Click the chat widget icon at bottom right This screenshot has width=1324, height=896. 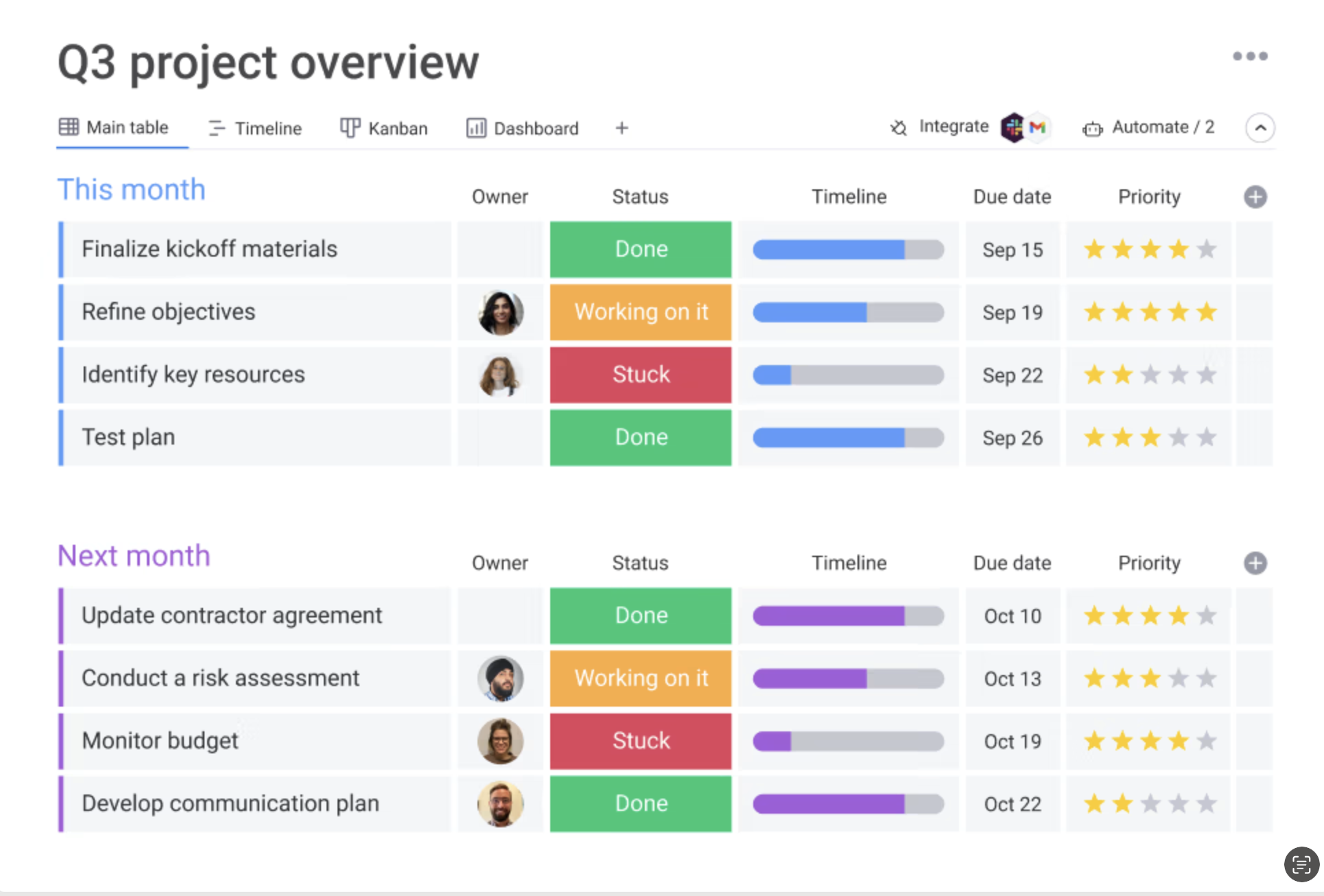(x=1301, y=864)
